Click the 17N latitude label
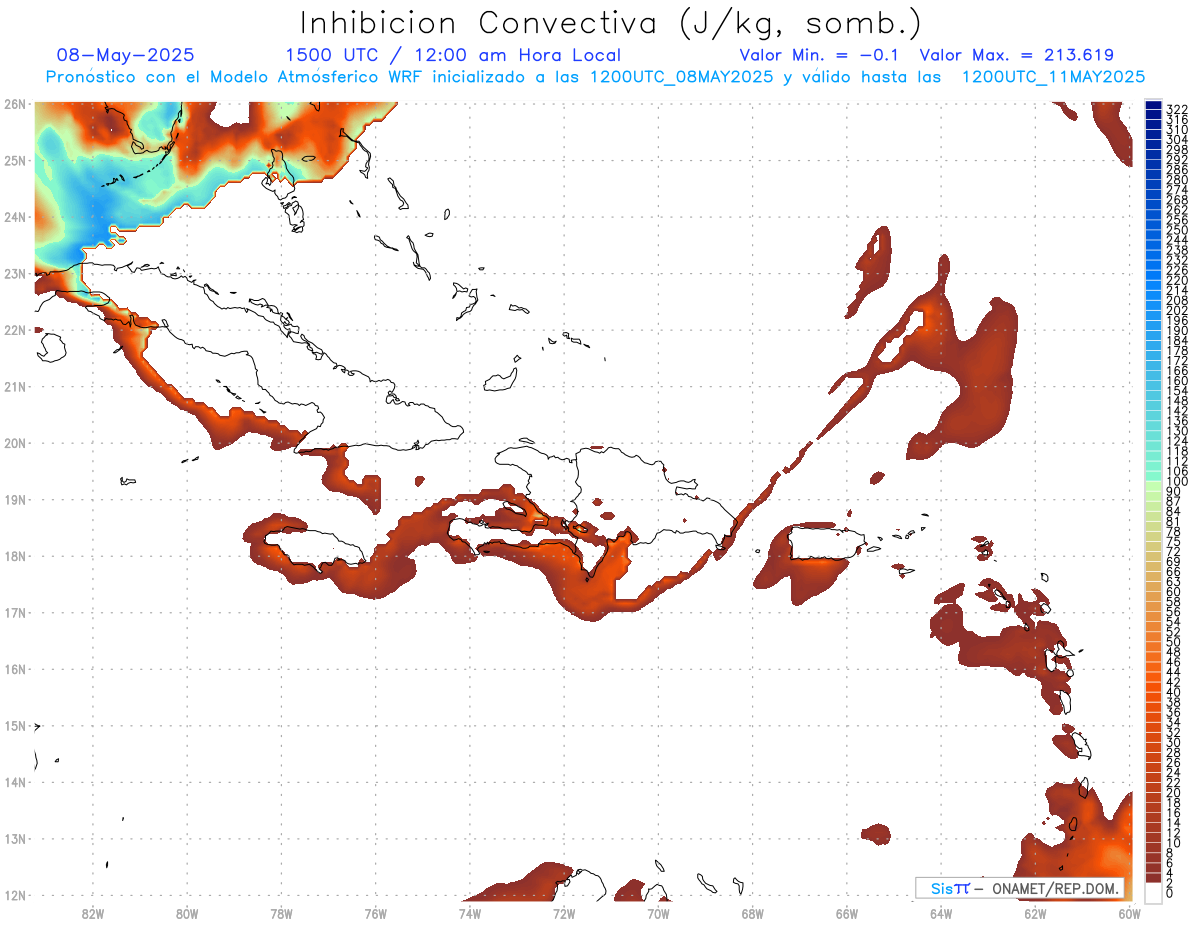Screen dimensions: 1200x927 [14, 612]
